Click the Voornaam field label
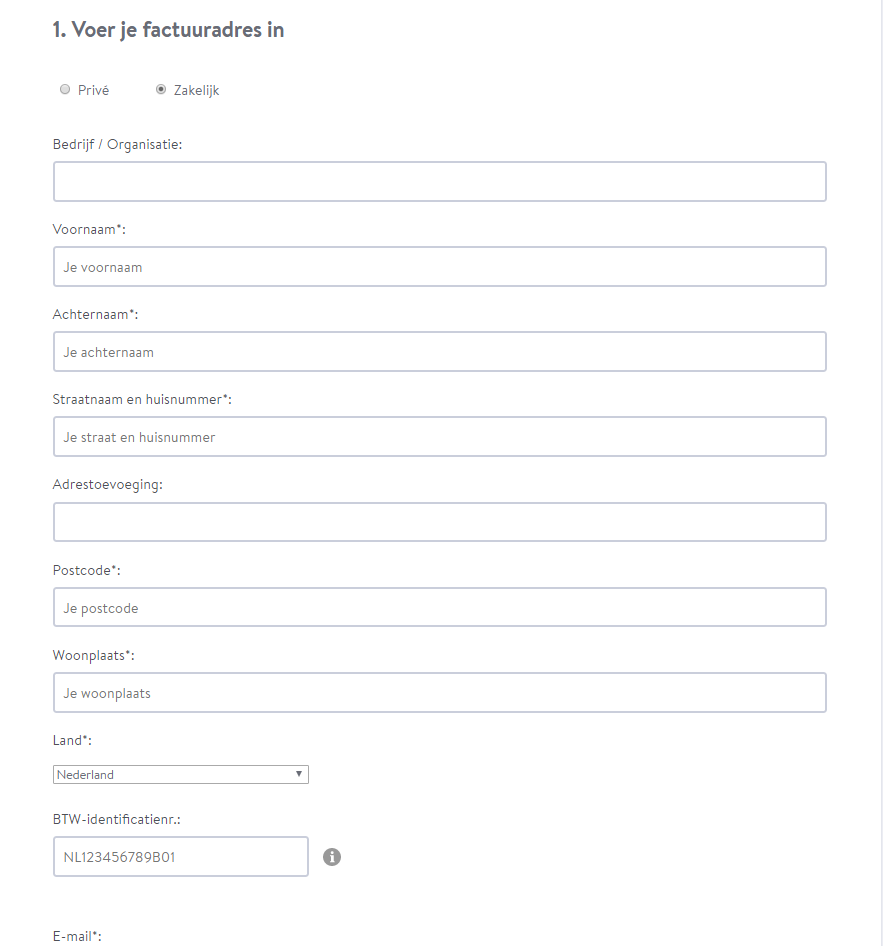Viewport: 883px width, 946px height. tap(89, 229)
